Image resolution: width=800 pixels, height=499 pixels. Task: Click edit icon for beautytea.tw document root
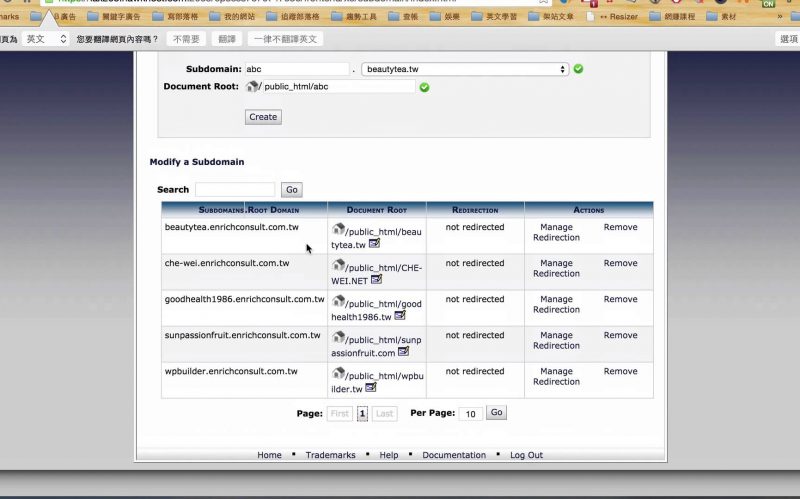(x=374, y=244)
